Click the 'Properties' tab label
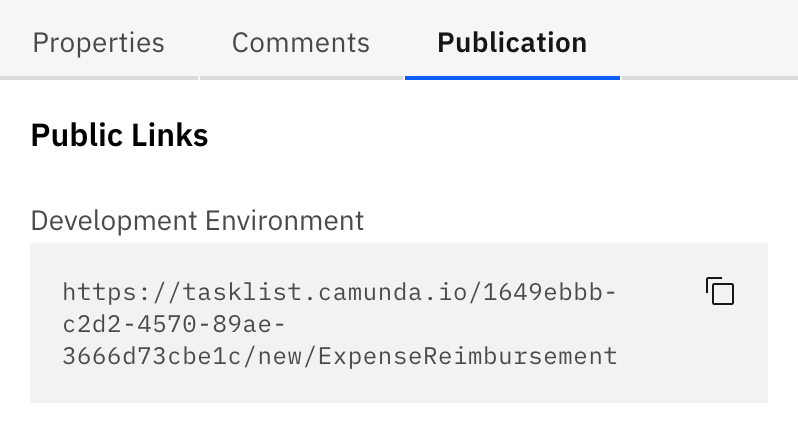This screenshot has width=798, height=428. pyautogui.click(x=98, y=43)
